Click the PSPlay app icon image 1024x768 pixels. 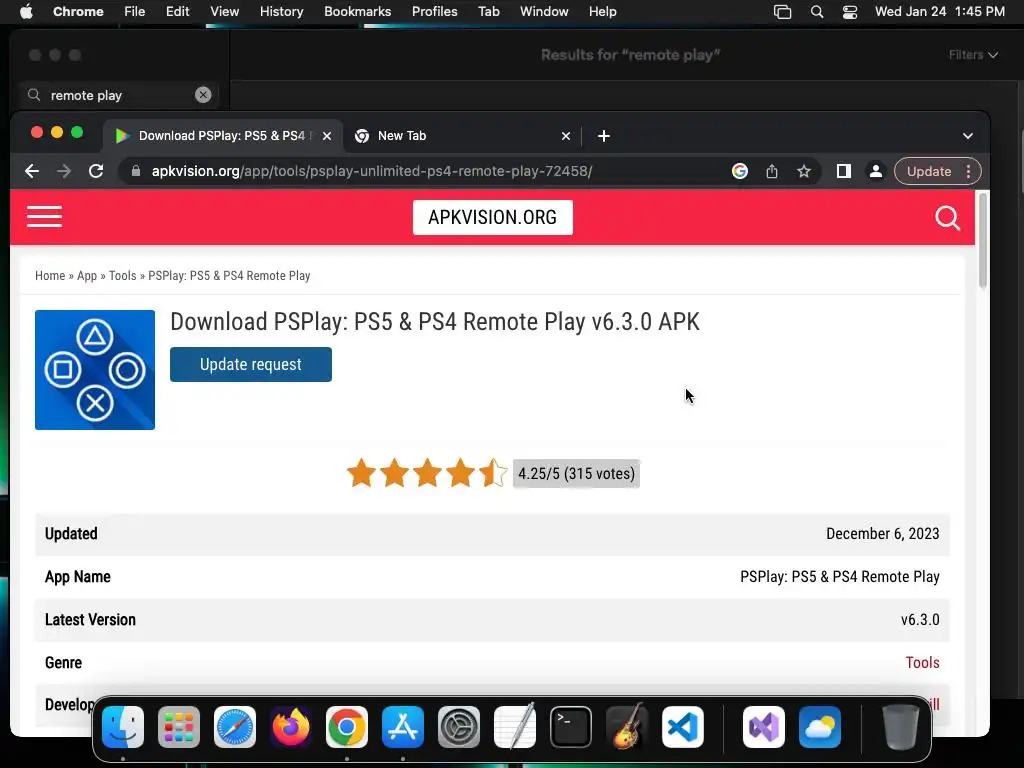(95, 370)
